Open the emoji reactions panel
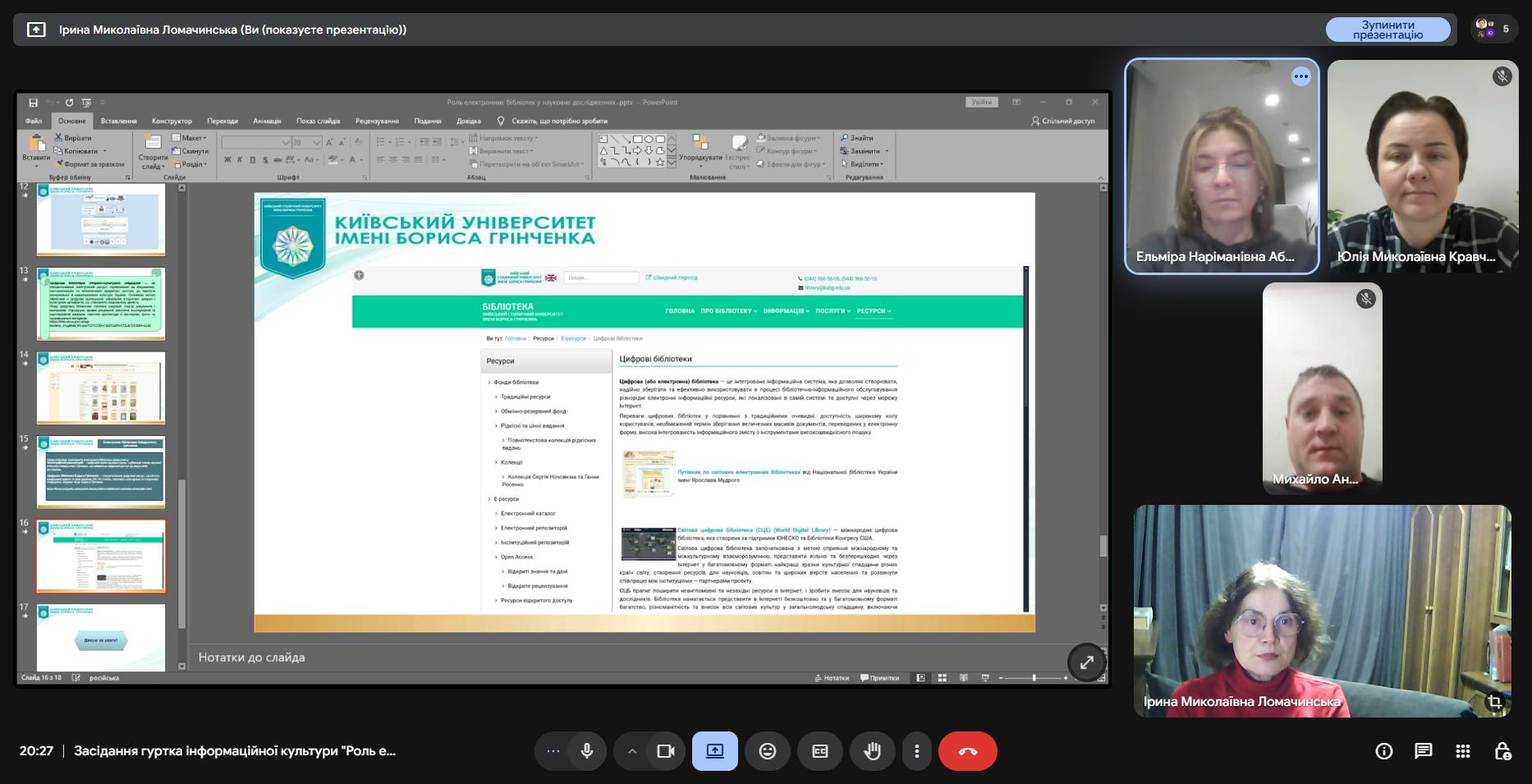Screen dimensions: 1532x784 click(768, 751)
